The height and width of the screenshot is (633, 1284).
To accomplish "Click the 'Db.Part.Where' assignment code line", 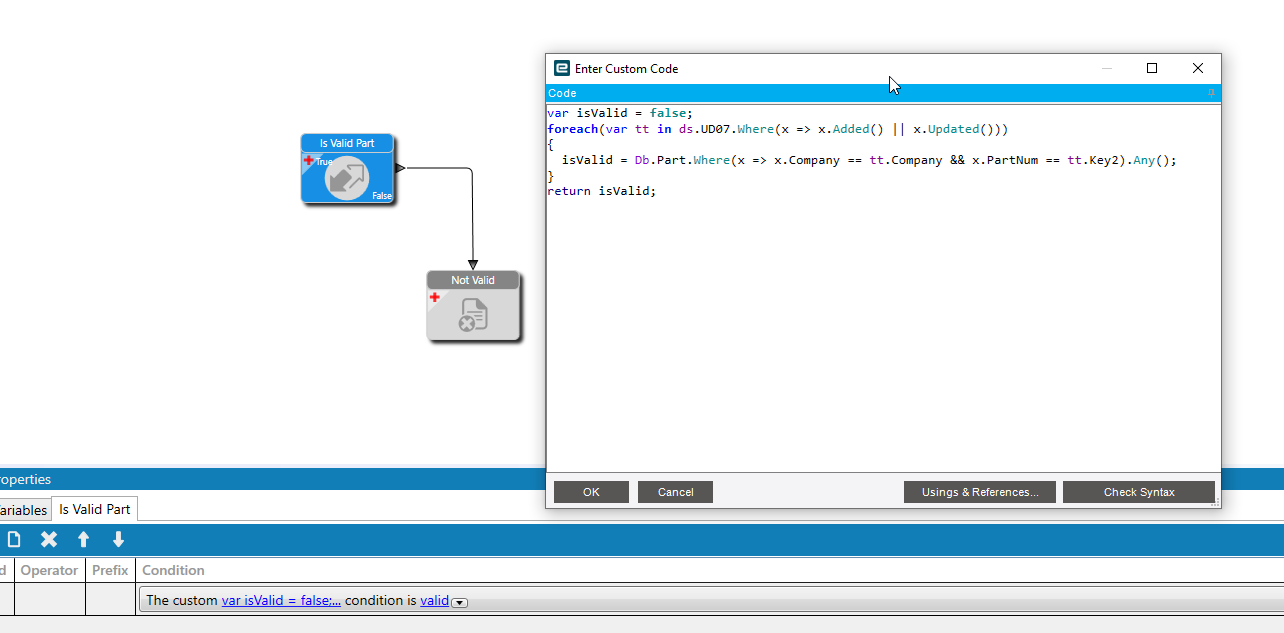I will click(869, 160).
